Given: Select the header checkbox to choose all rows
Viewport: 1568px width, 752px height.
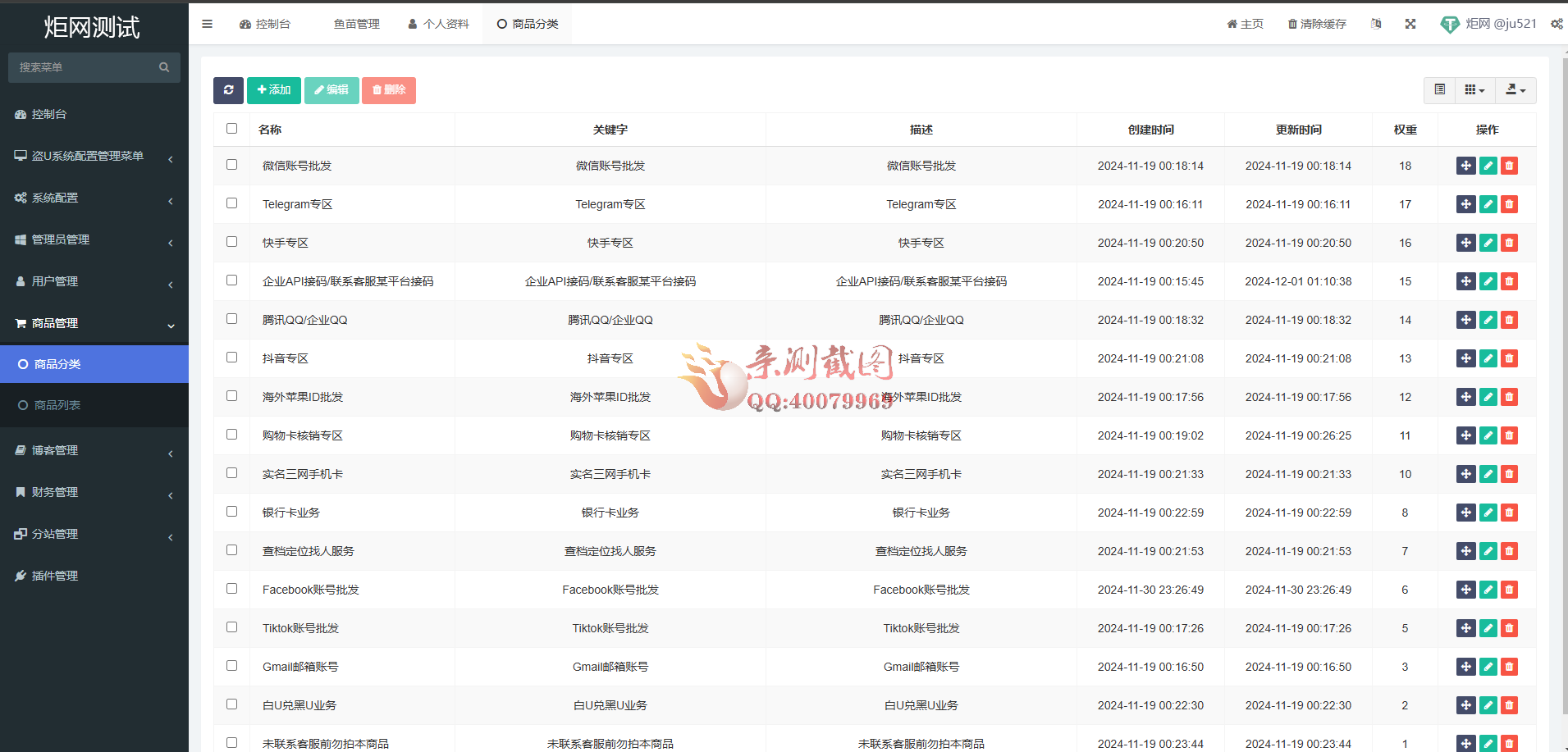Looking at the screenshot, I should pos(231,129).
